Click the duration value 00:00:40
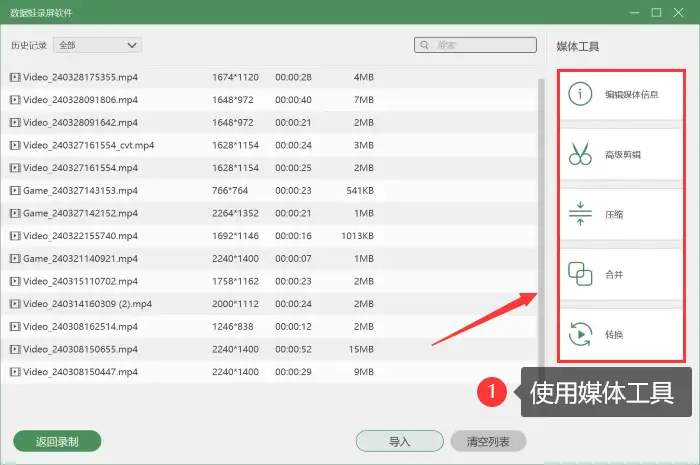This screenshot has height=465, width=700. [x=293, y=100]
